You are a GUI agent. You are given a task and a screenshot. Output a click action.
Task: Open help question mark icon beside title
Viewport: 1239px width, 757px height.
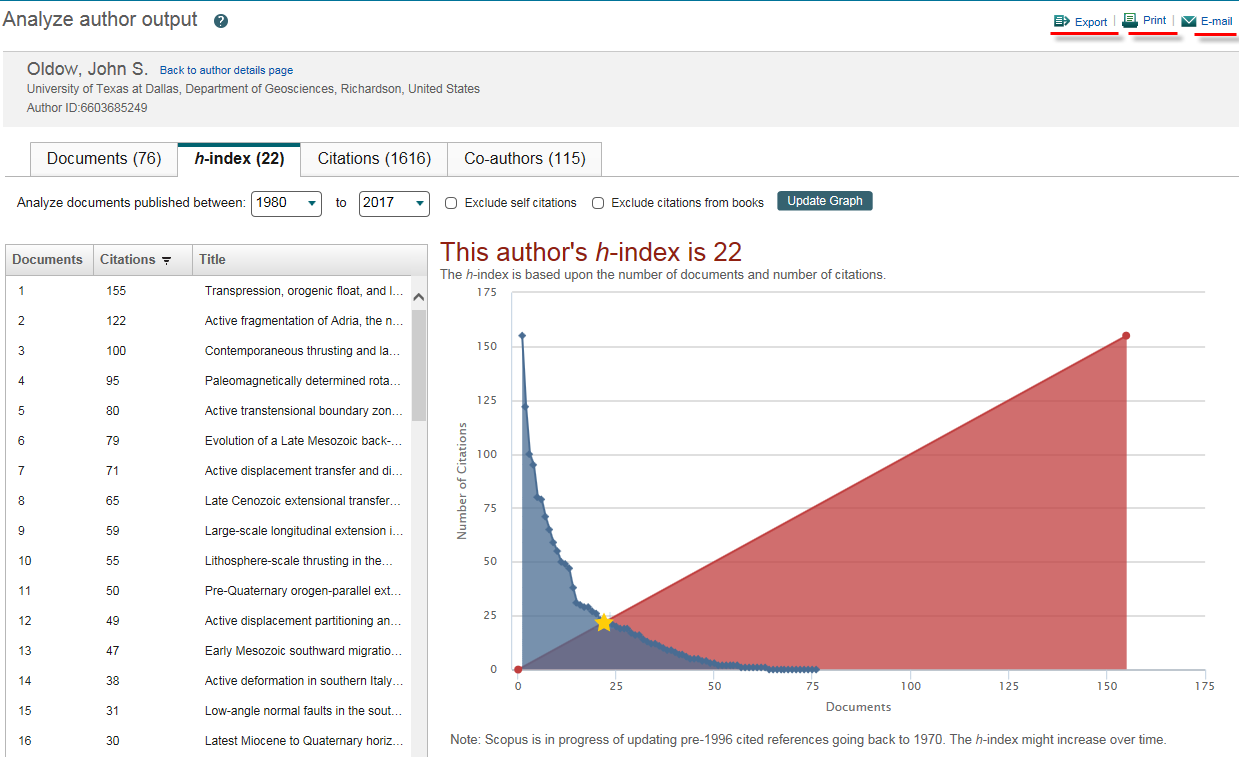coord(221,21)
